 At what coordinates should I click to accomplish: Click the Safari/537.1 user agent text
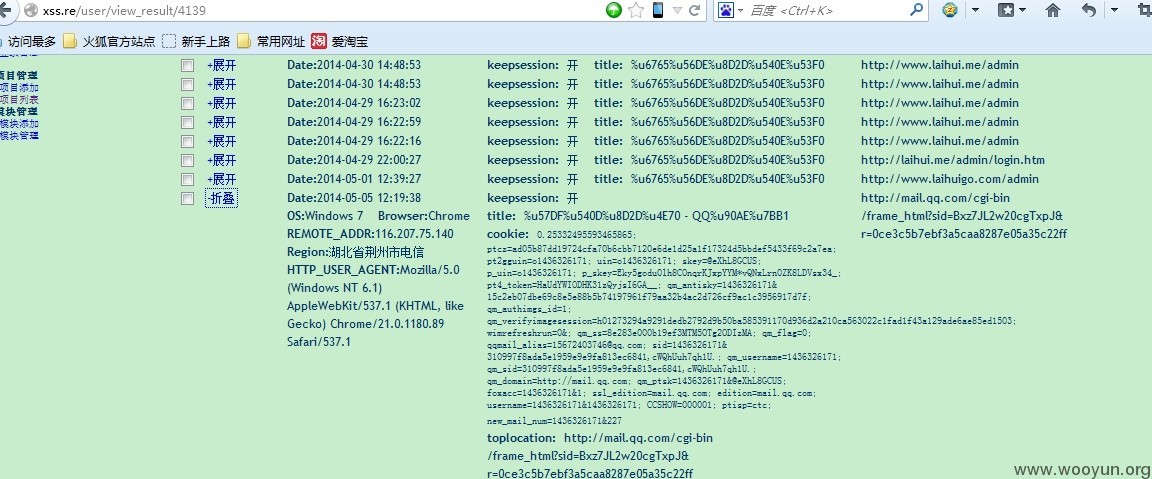[319, 342]
